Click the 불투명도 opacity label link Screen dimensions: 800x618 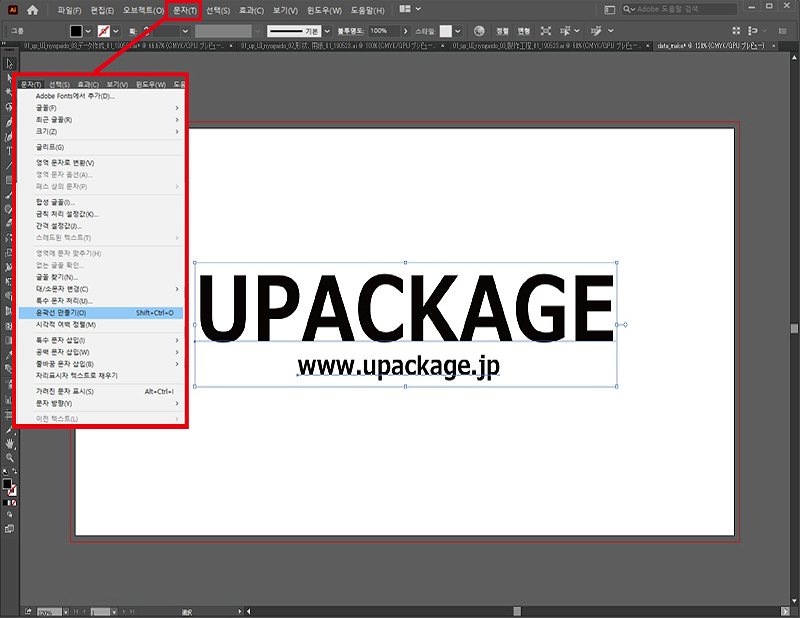(x=350, y=31)
